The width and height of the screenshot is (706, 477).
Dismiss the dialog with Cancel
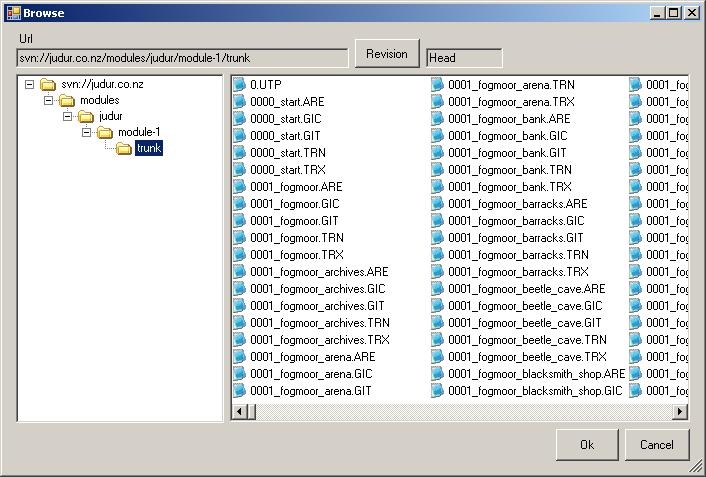tap(657, 445)
